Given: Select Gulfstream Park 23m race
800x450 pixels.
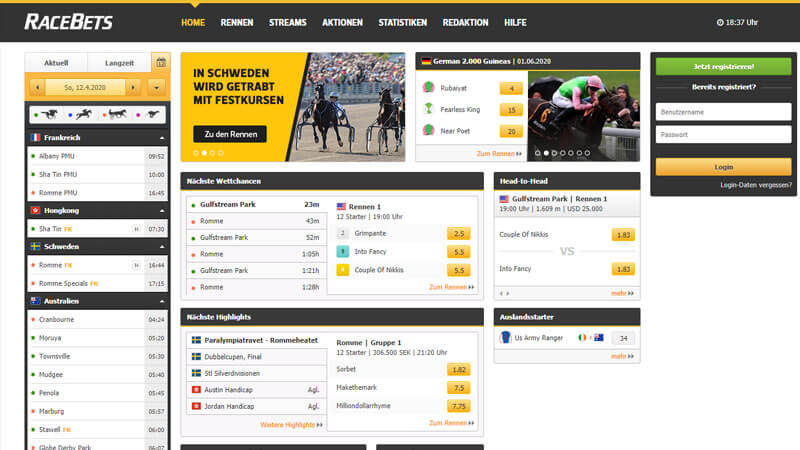Looking at the screenshot, I should tap(257, 204).
